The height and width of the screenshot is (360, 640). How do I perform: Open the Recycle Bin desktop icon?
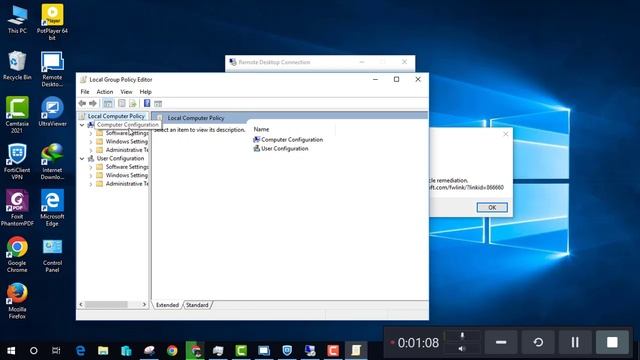tap(17, 65)
